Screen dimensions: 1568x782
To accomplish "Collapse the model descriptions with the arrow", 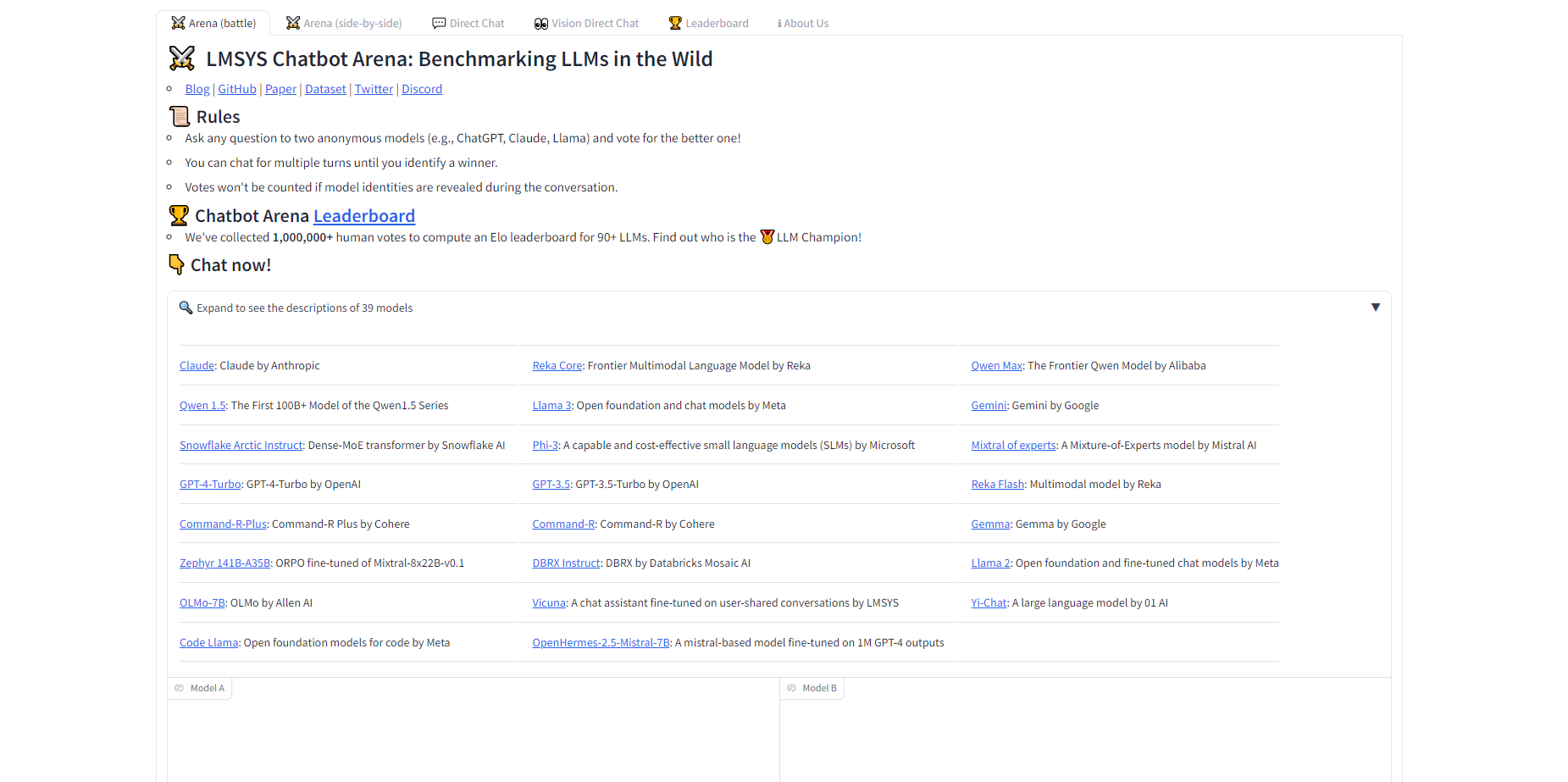I will pos(1376,308).
